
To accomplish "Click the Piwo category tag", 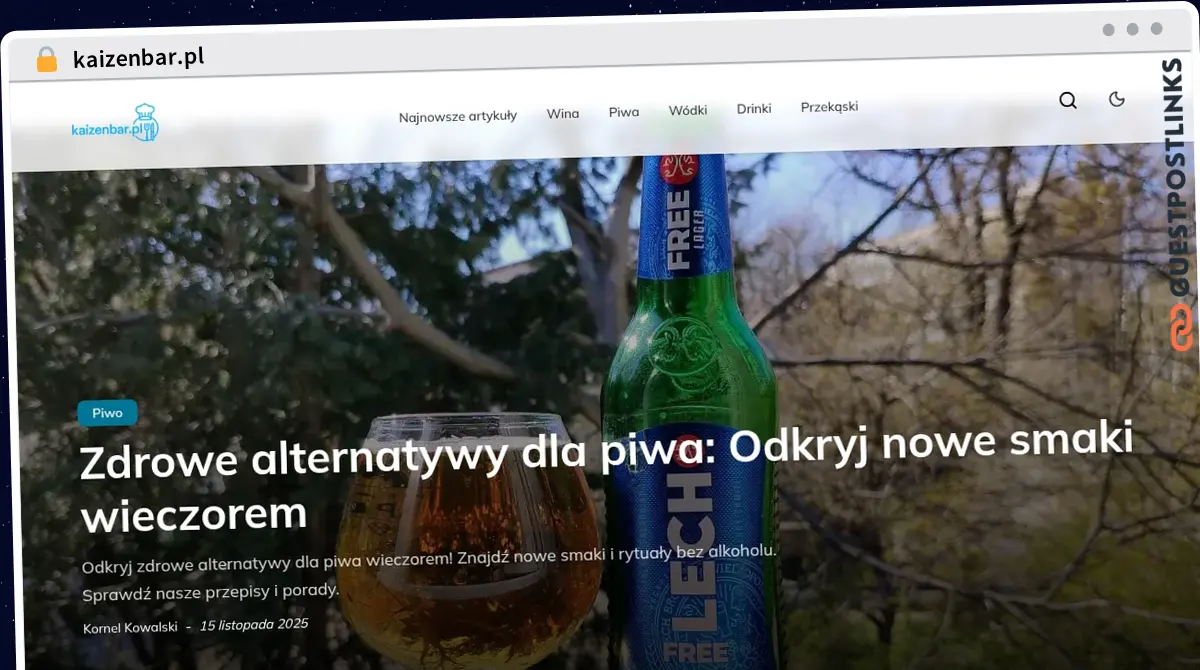I will click(107, 413).
